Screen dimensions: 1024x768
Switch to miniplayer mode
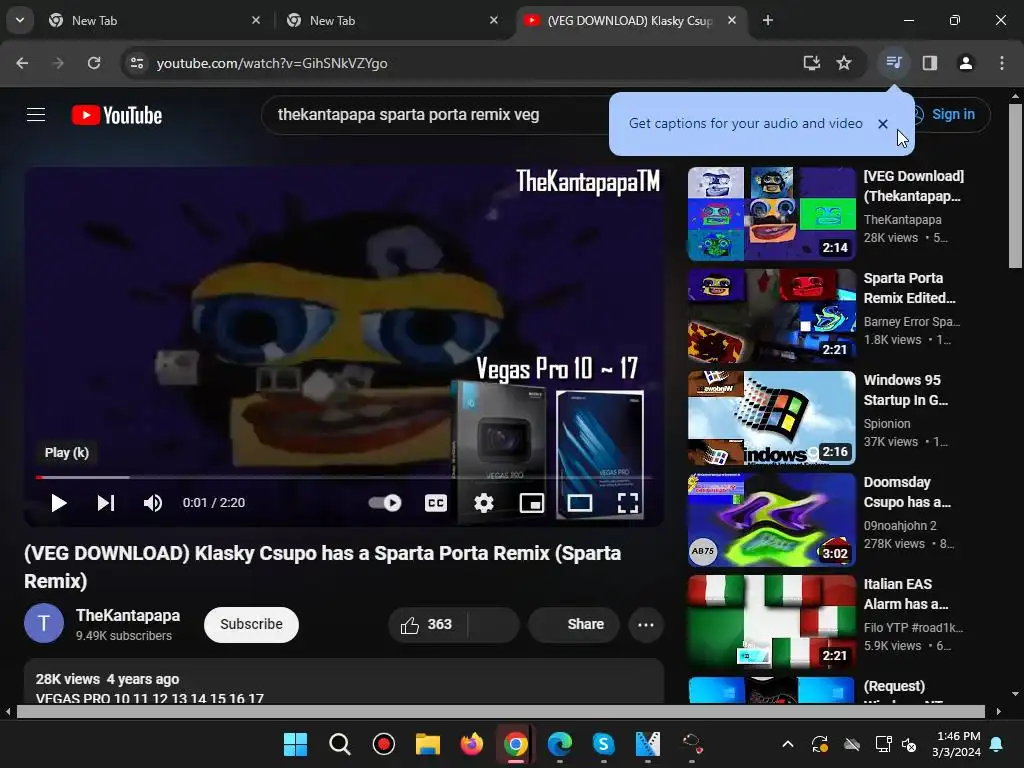click(x=532, y=503)
